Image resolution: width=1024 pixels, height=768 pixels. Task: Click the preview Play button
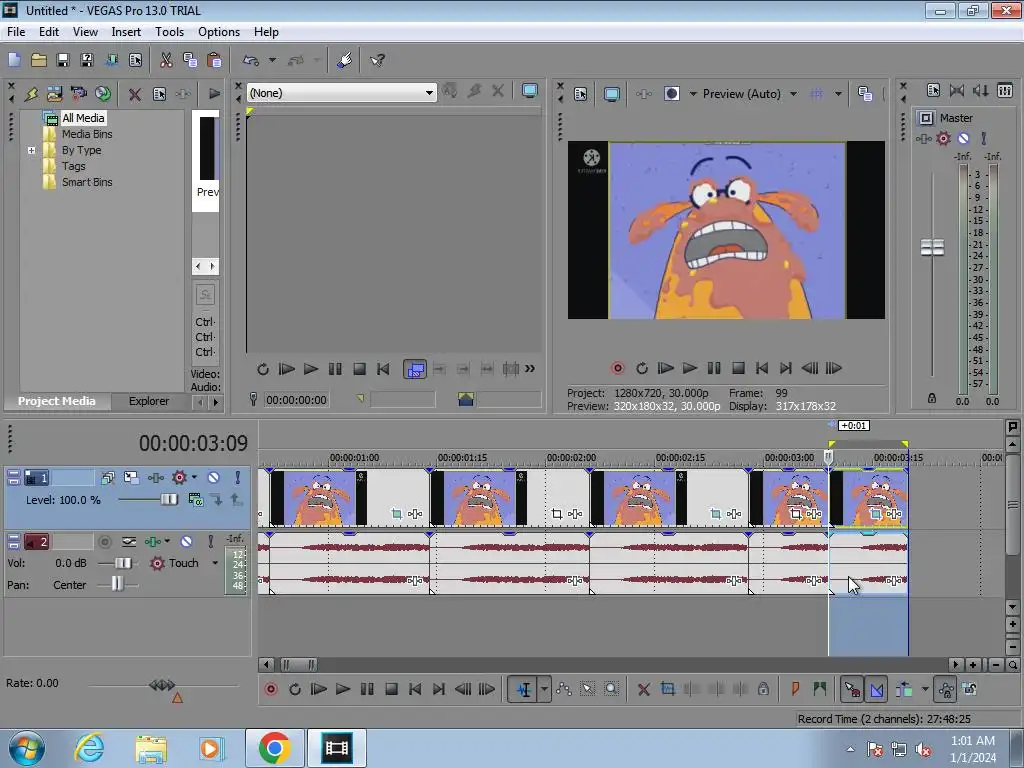pos(690,368)
